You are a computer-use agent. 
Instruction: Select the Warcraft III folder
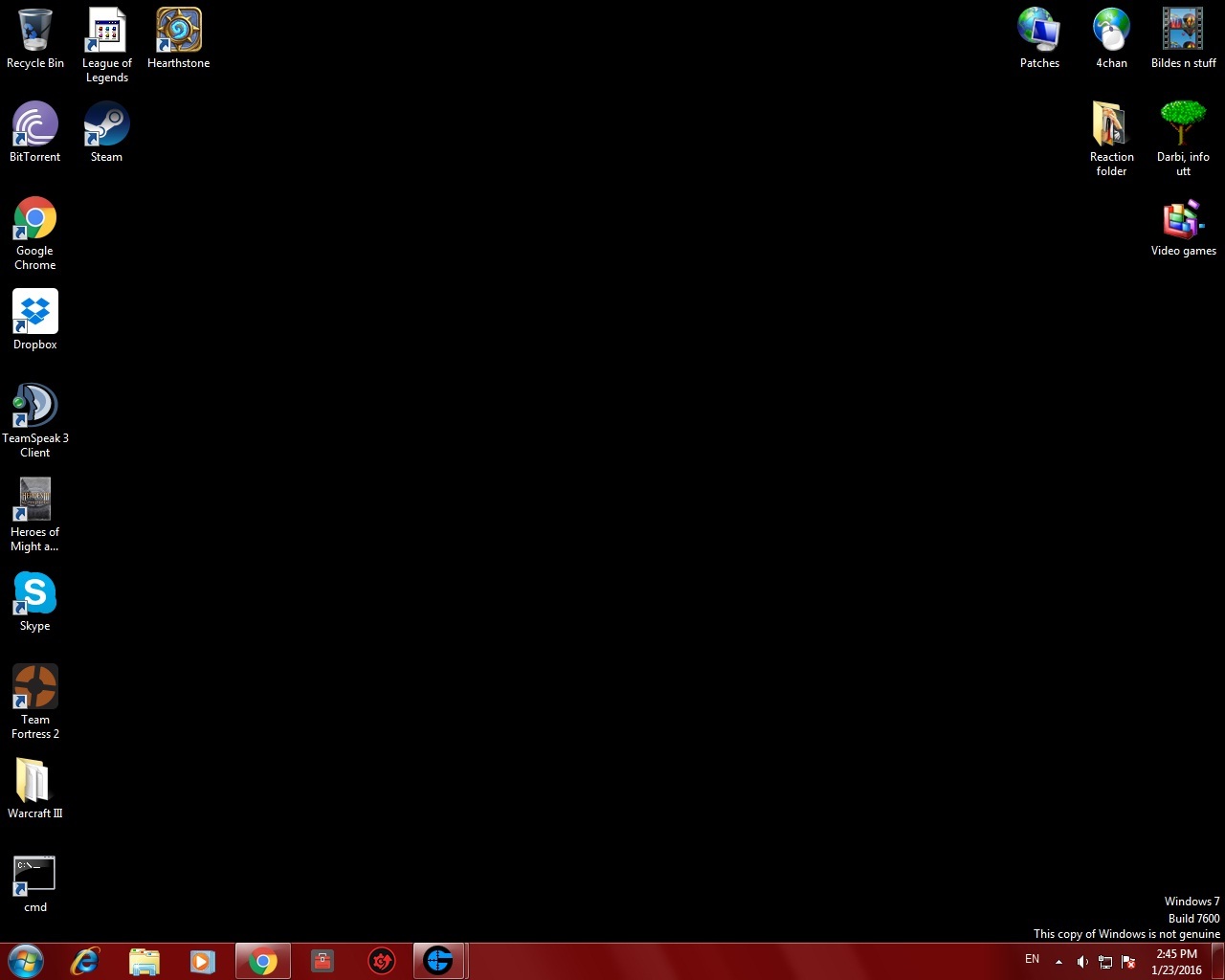[x=34, y=782]
